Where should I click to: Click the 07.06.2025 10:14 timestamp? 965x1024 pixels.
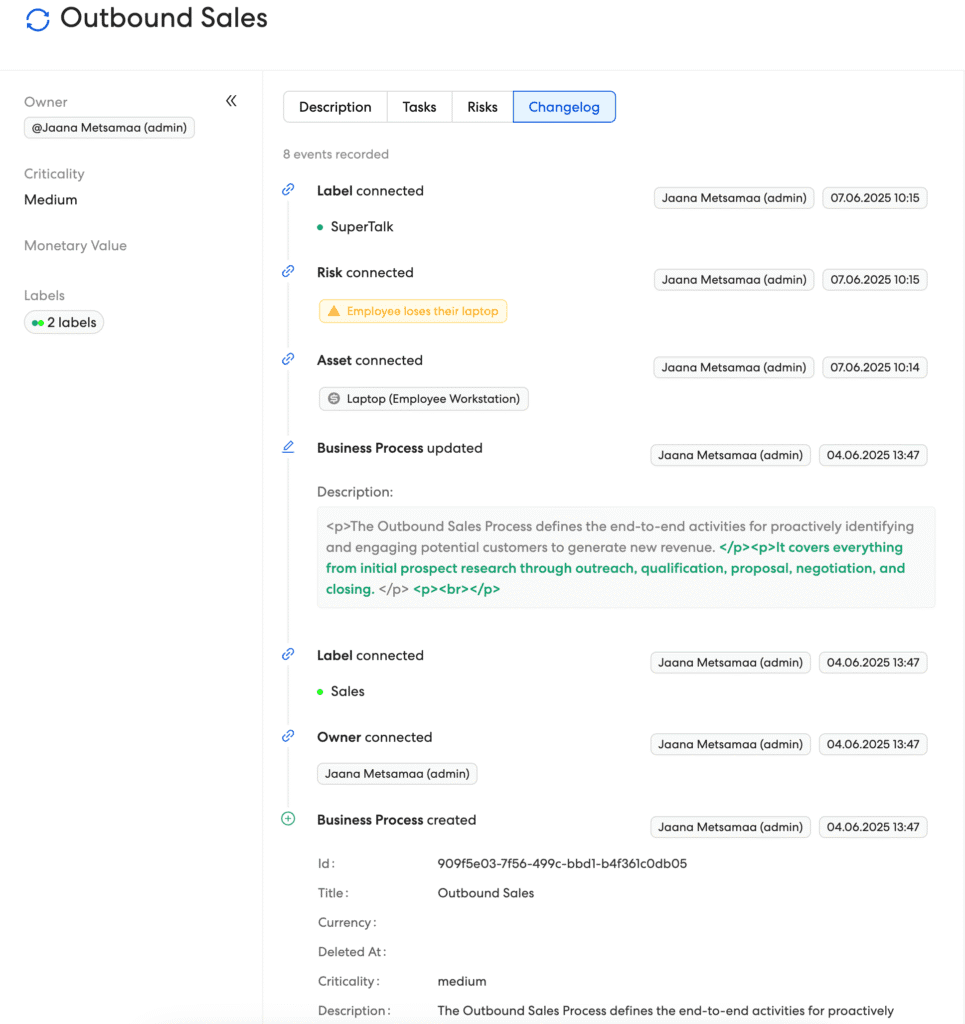pyautogui.click(x=874, y=367)
